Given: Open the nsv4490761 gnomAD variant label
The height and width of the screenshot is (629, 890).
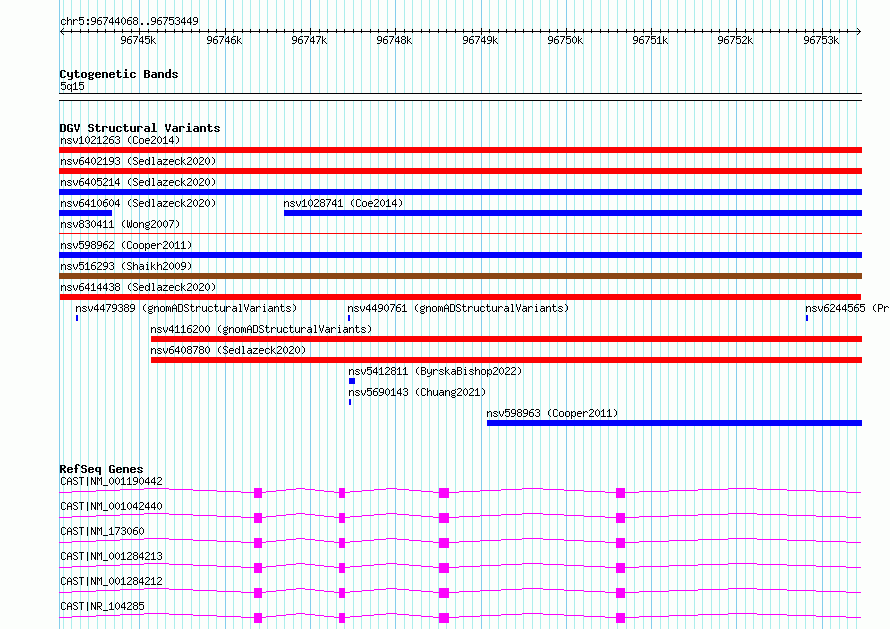Looking at the screenshot, I should click(x=458, y=308).
